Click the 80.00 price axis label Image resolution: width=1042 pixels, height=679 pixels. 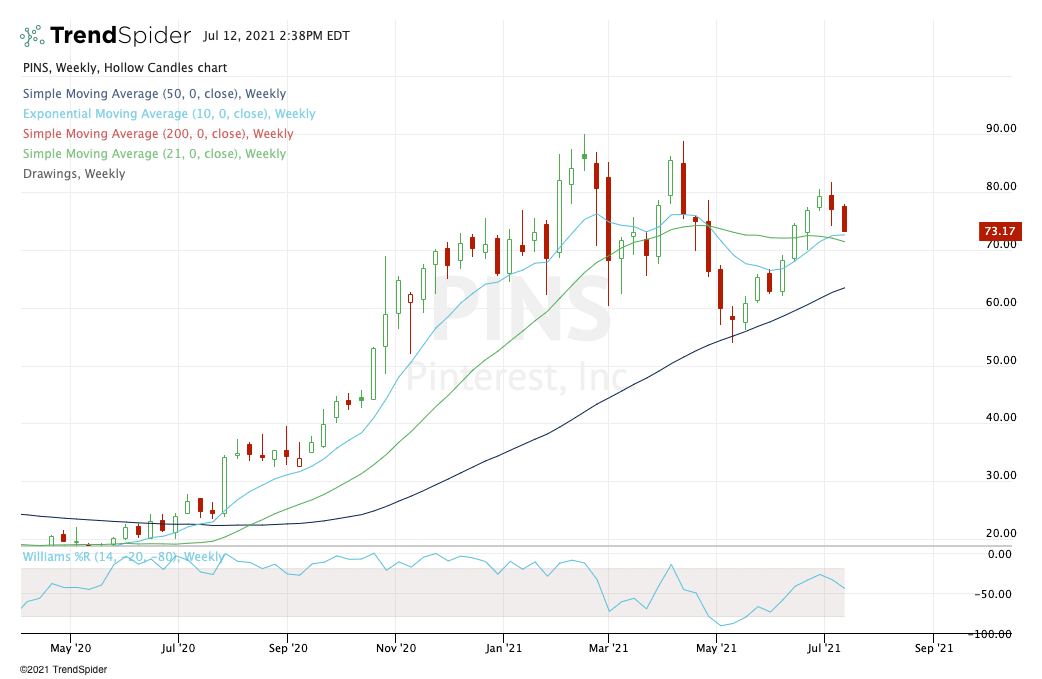tap(1001, 186)
